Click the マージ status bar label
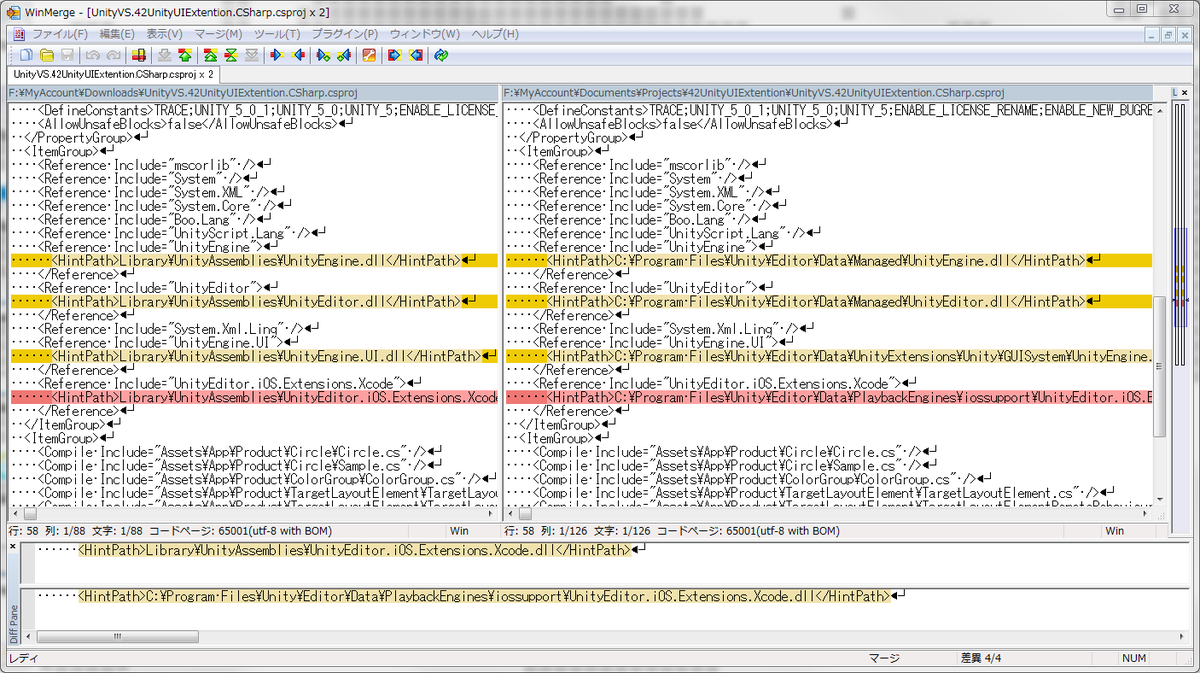The width and height of the screenshot is (1200, 673). coord(884,658)
